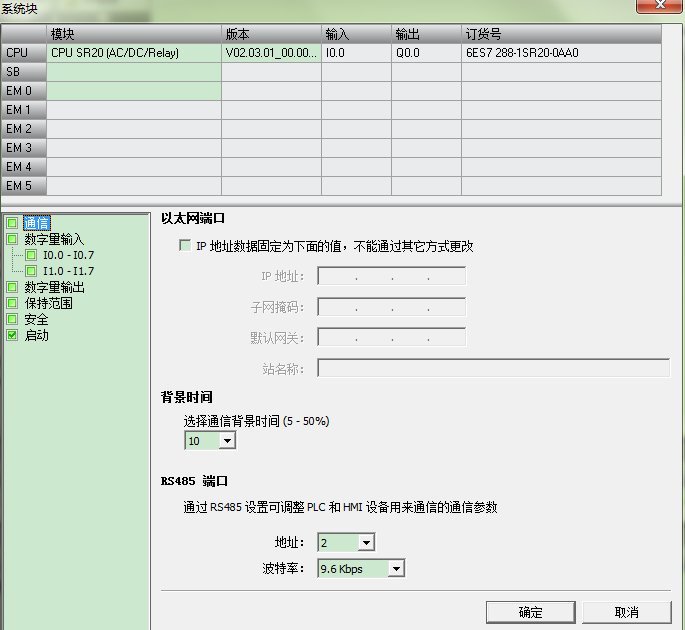
Task: Click the 站名称 input field
Action: pyautogui.click(x=493, y=368)
